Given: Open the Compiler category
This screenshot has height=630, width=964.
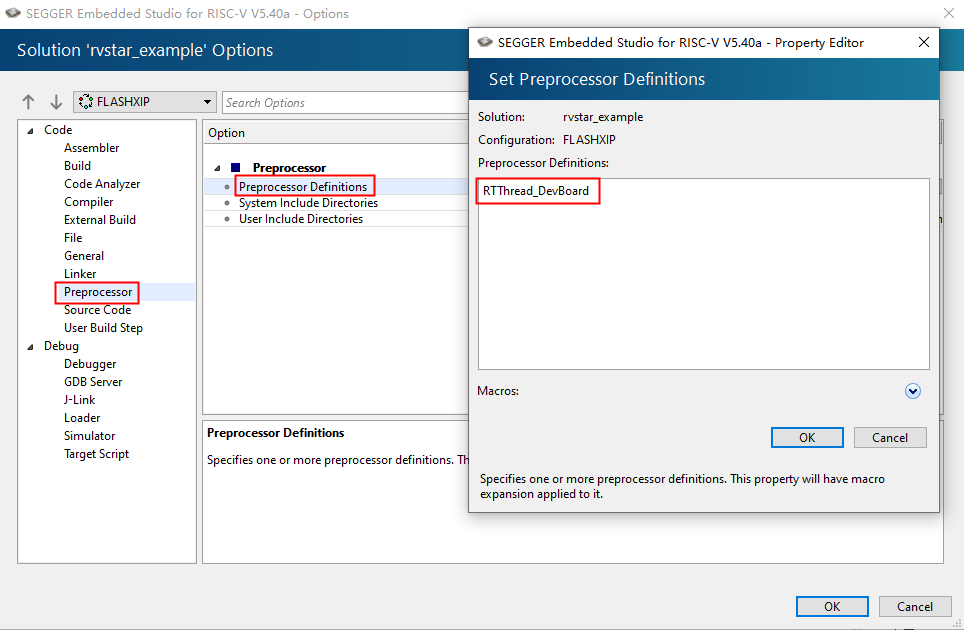Looking at the screenshot, I should [89, 202].
